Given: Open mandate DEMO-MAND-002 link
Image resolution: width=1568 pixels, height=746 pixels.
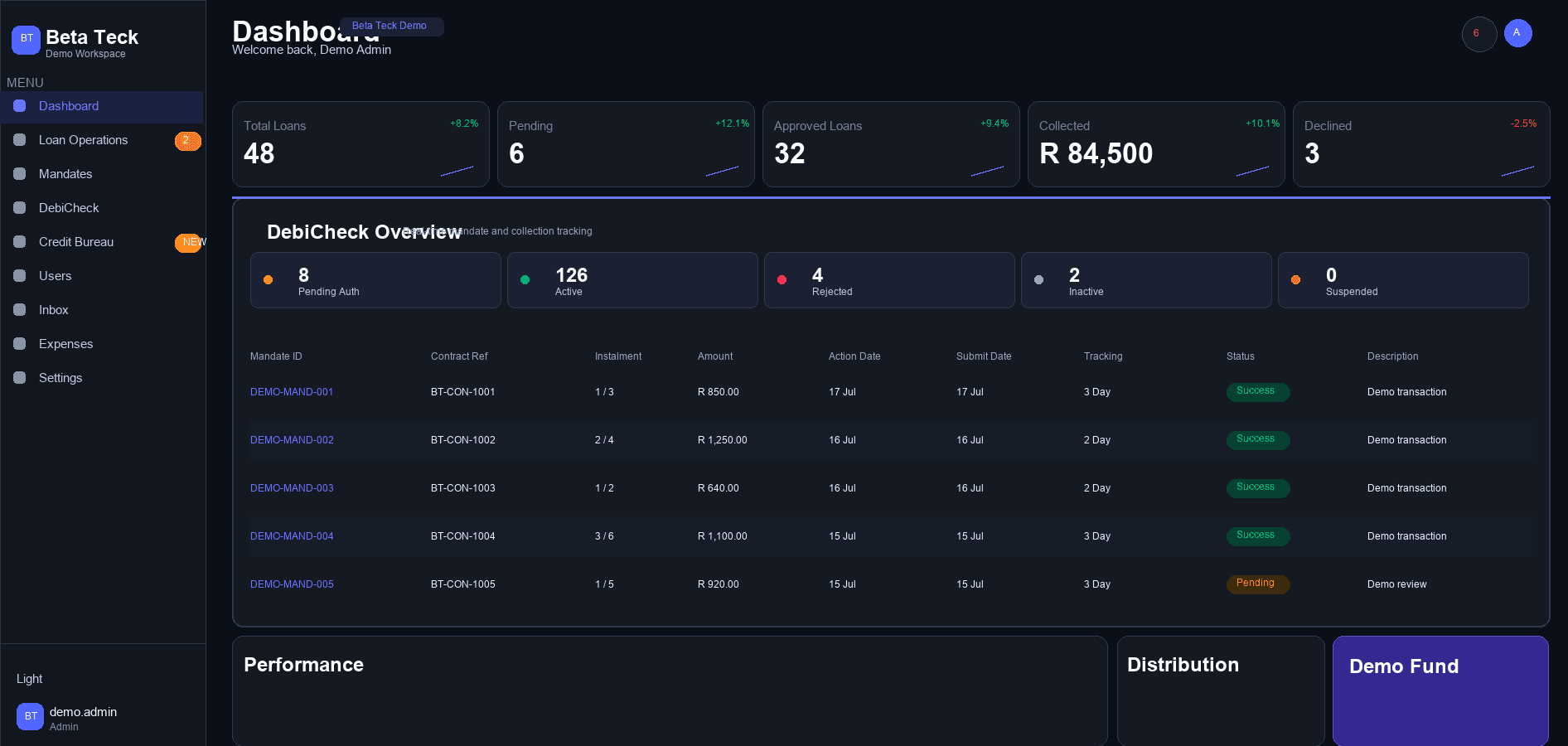Looking at the screenshot, I should pos(292,440).
